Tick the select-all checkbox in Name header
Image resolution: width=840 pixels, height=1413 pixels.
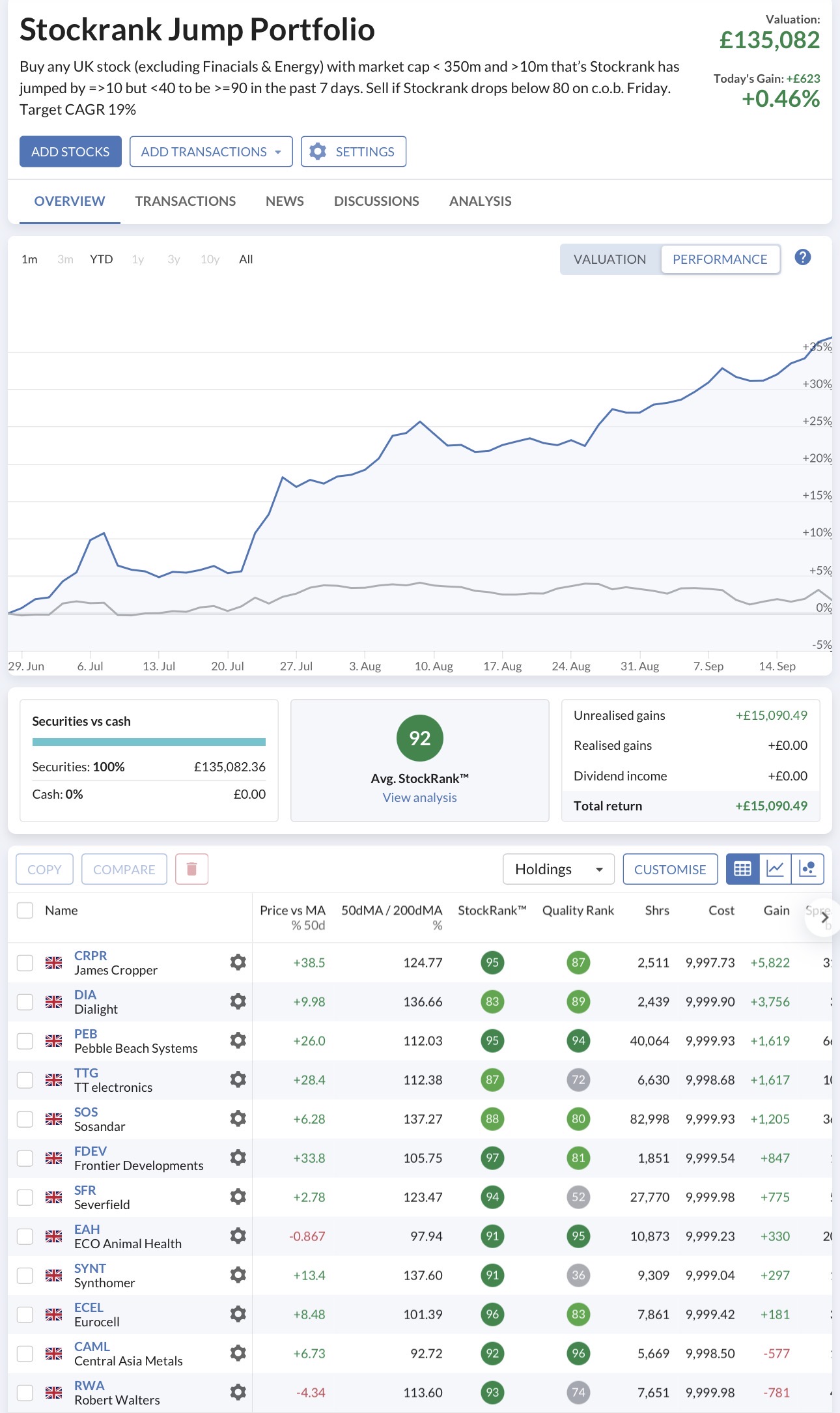point(25,910)
